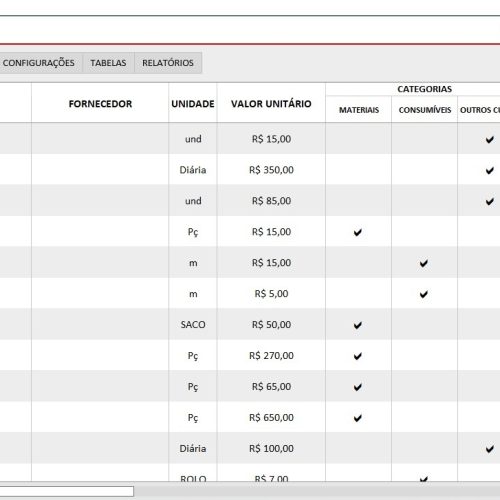Click the SACO unit cell
Viewport: 500px width, 500px height.
pos(193,325)
